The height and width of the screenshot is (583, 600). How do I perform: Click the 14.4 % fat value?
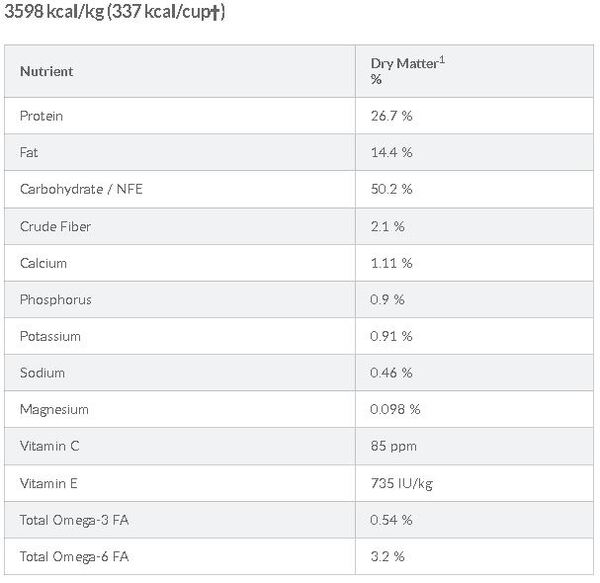point(391,153)
